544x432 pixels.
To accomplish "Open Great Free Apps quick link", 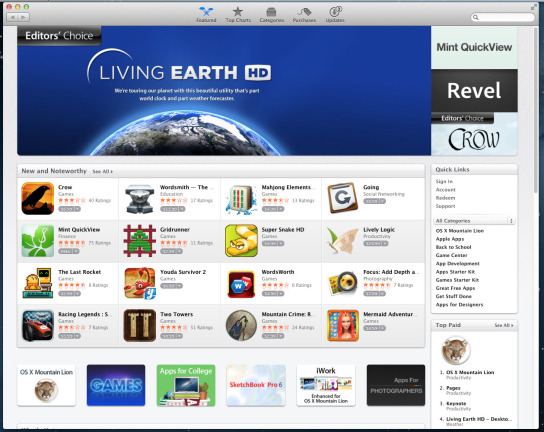I will tap(455, 288).
